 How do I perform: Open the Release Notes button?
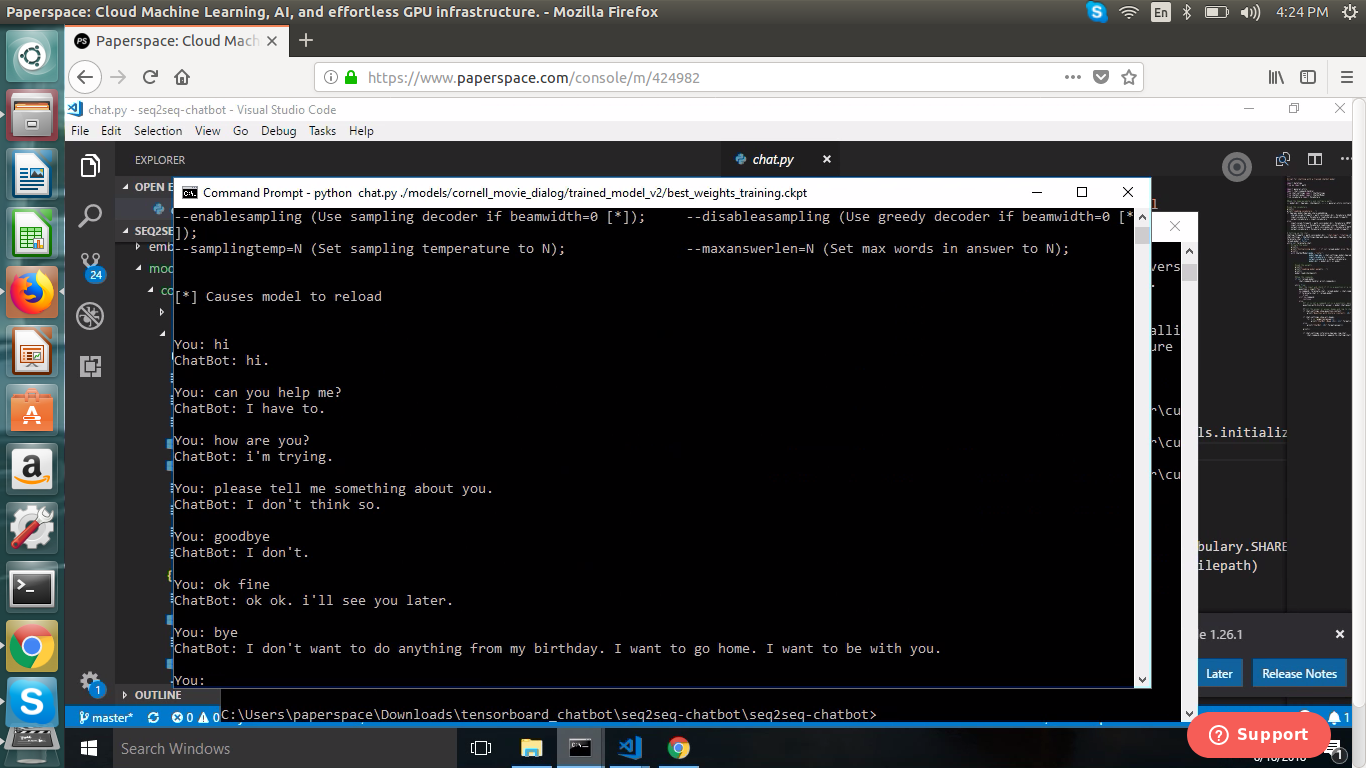click(1299, 673)
